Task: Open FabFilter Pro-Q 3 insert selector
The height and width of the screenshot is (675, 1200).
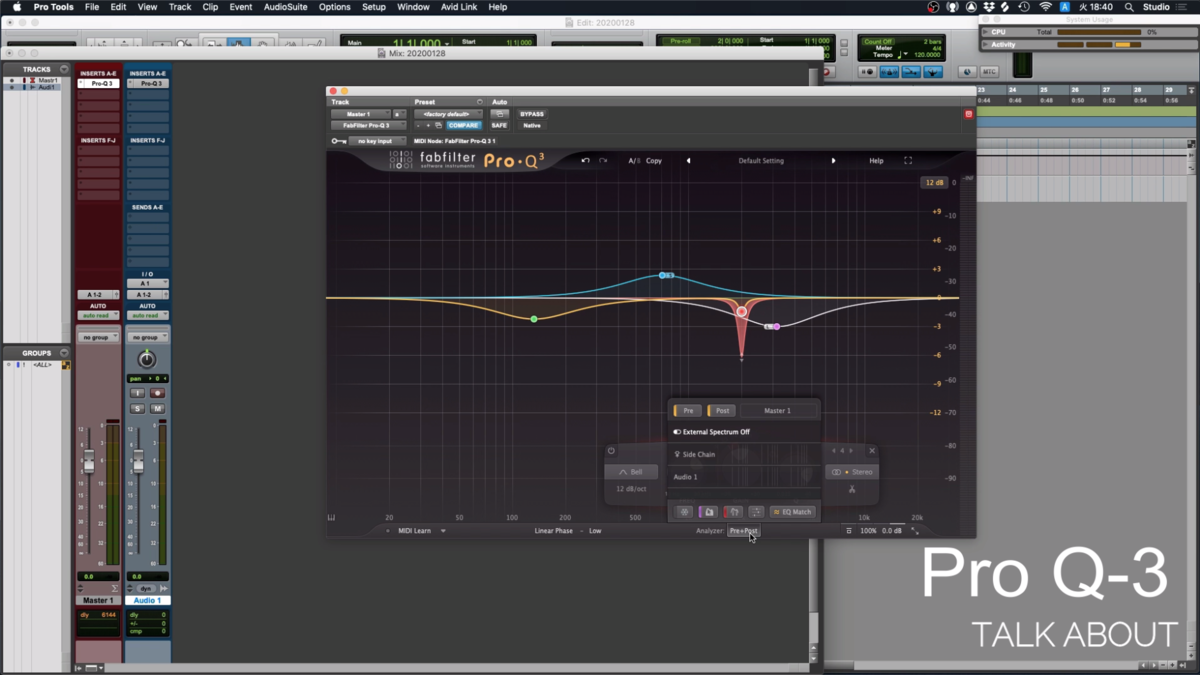Action: (368, 126)
